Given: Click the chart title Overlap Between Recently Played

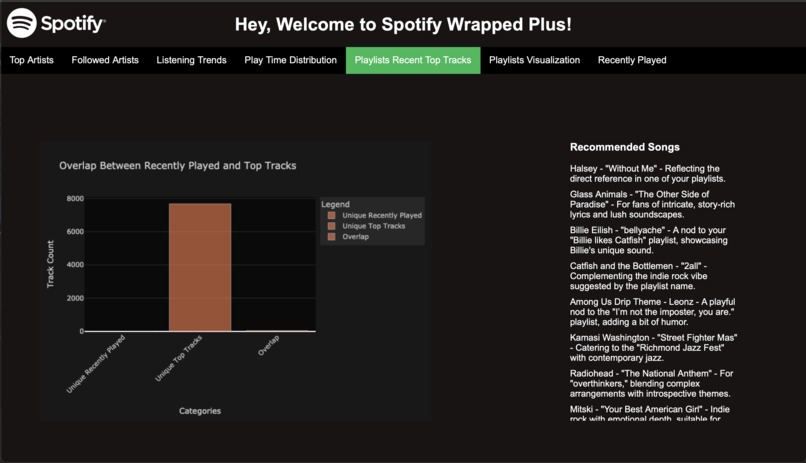Looking at the screenshot, I should click(x=177, y=165).
